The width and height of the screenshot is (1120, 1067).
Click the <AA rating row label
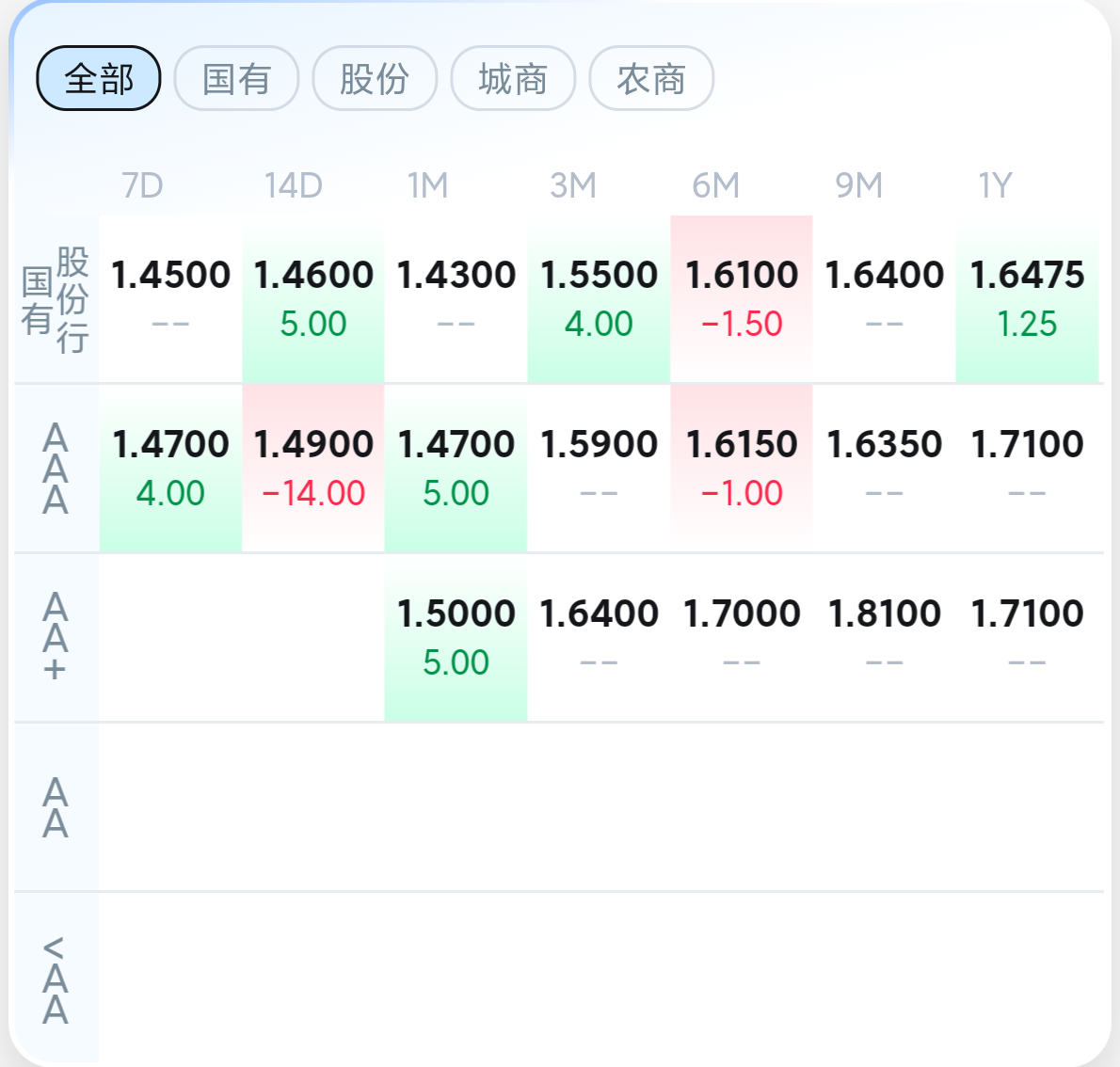coord(56,979)
